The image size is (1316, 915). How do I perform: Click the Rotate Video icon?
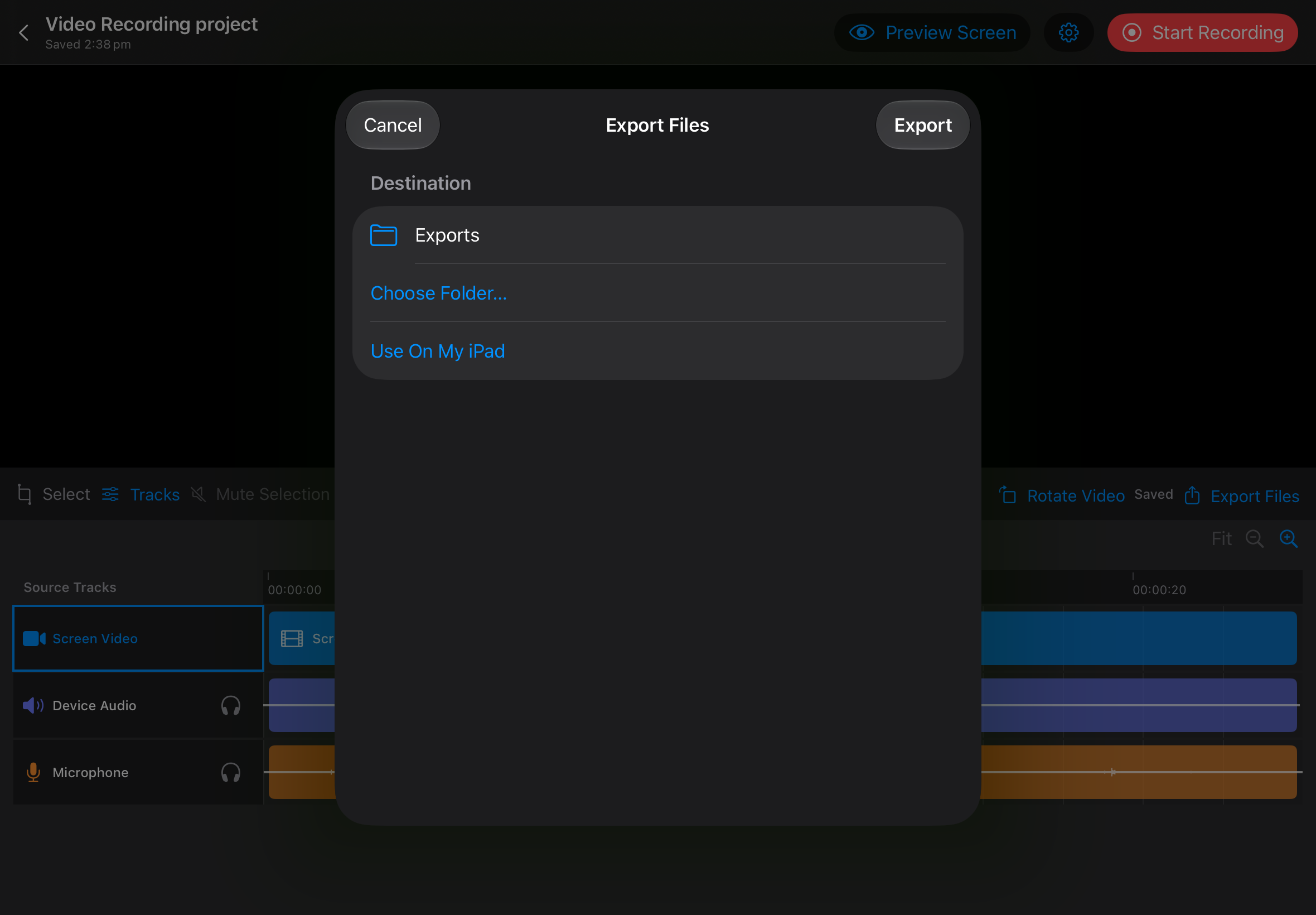(x=1008, y=495)
